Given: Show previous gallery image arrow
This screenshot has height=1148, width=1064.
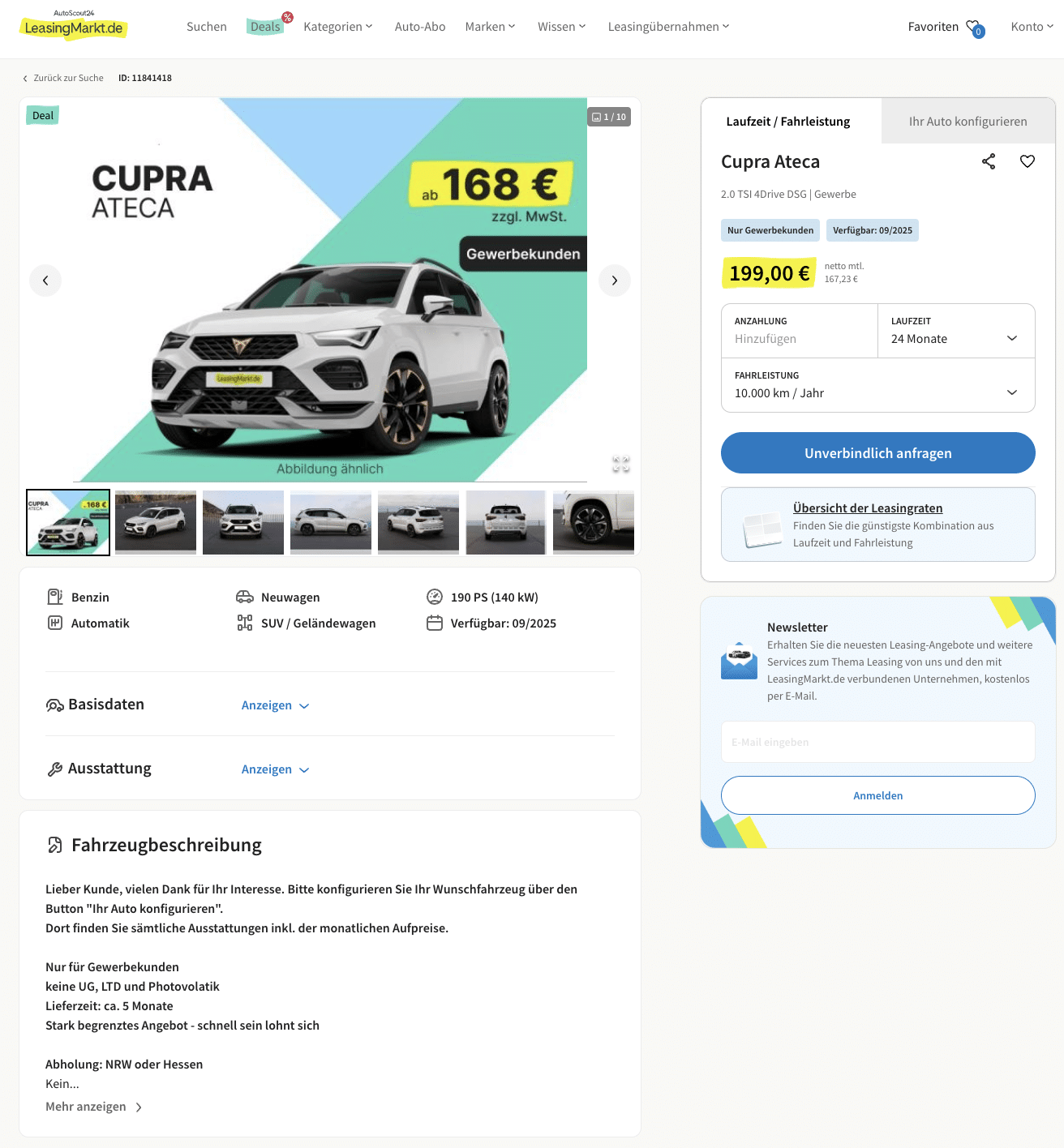Looking at the screenshot, I should (45, 281).
